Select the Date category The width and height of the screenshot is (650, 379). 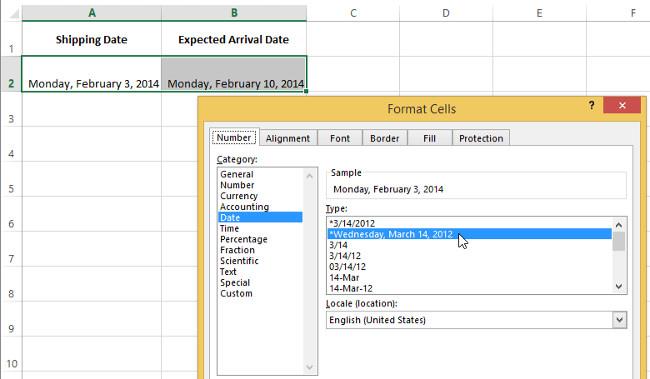click(x=260, y=217)
